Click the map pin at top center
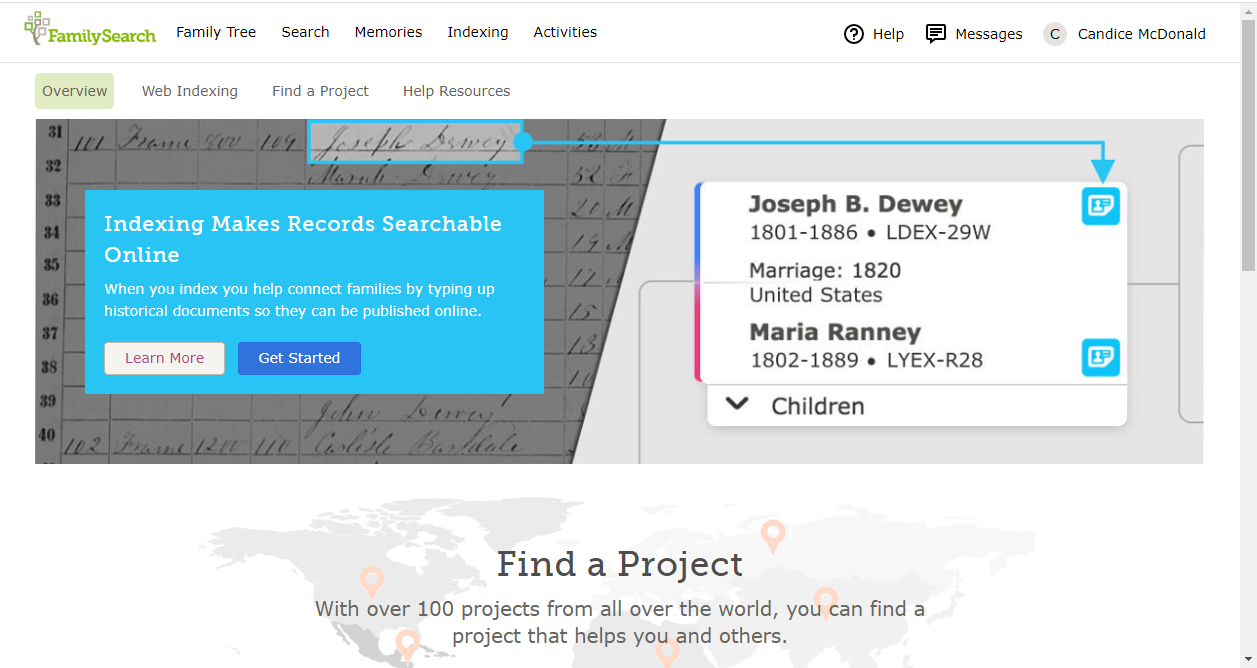The image size is (1257, 668). click(772, 535)
